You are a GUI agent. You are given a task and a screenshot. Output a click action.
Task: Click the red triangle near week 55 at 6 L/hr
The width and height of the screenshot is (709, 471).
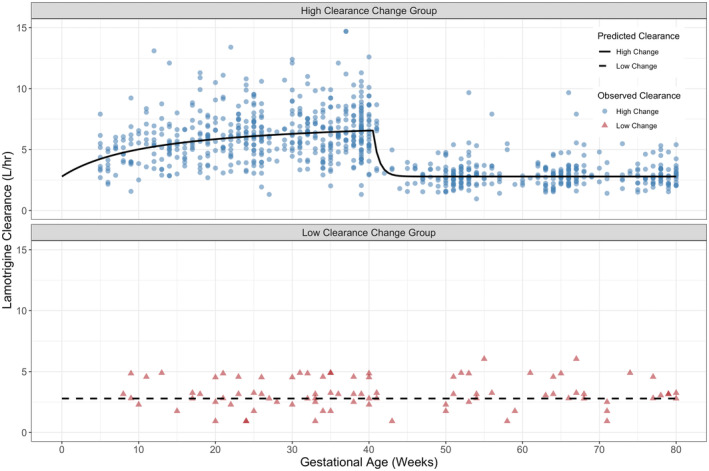tap(484, 358)
